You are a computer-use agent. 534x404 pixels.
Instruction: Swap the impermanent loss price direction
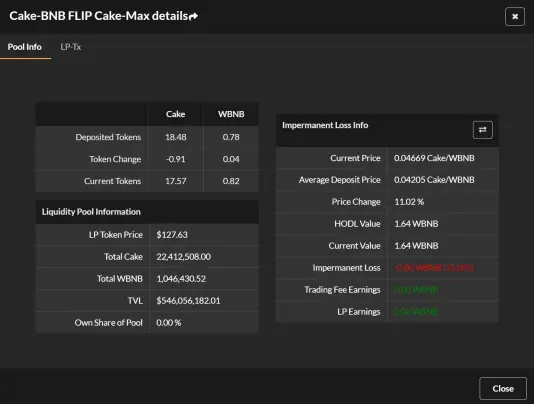tap(483, 130)
